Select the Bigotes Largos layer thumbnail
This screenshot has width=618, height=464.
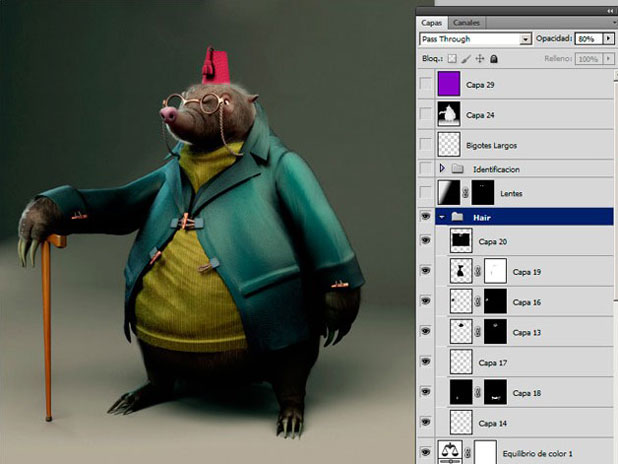coord(449,145)
